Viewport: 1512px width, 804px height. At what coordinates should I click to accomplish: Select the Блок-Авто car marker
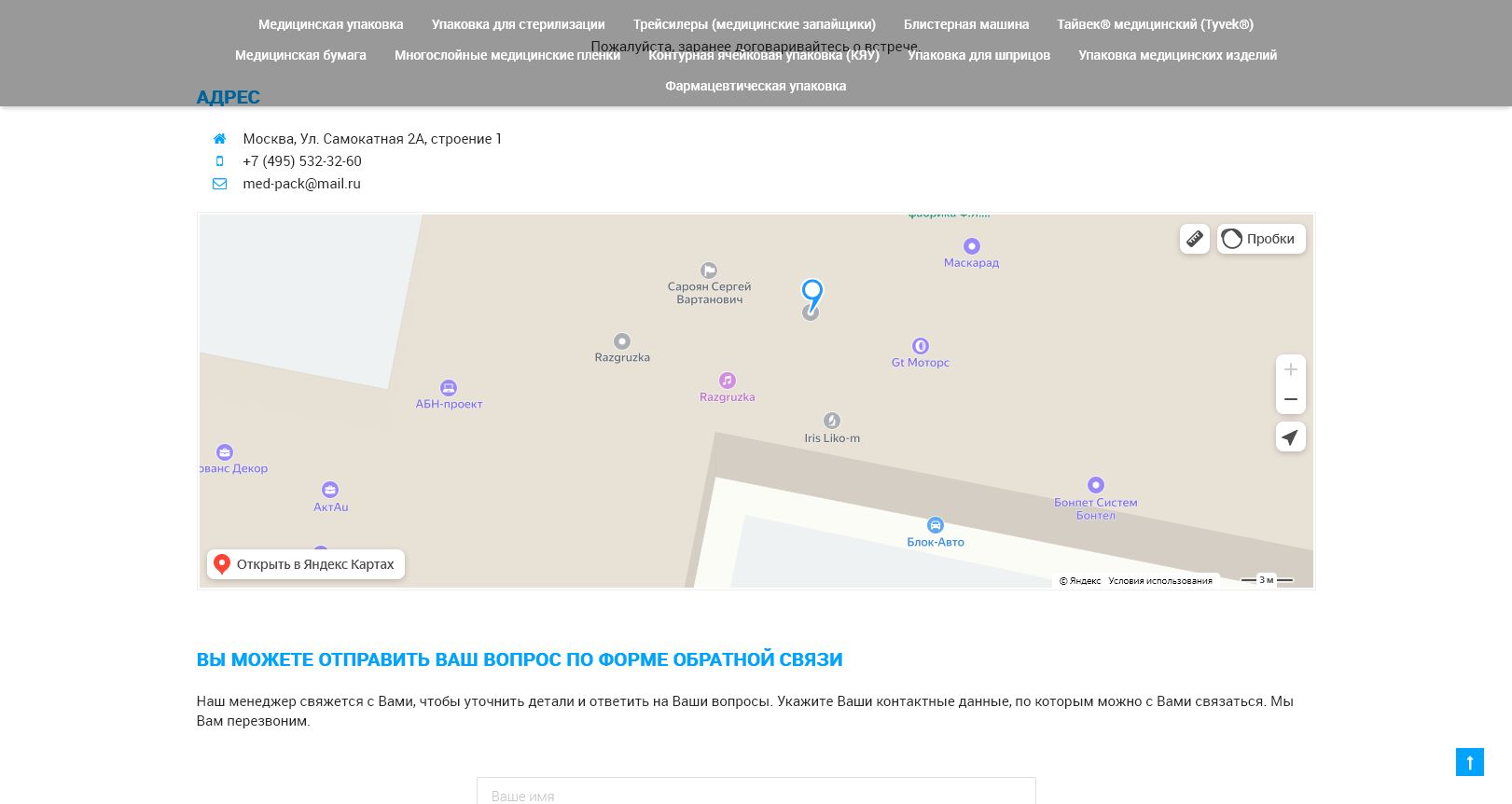click(x=936, y=525)
